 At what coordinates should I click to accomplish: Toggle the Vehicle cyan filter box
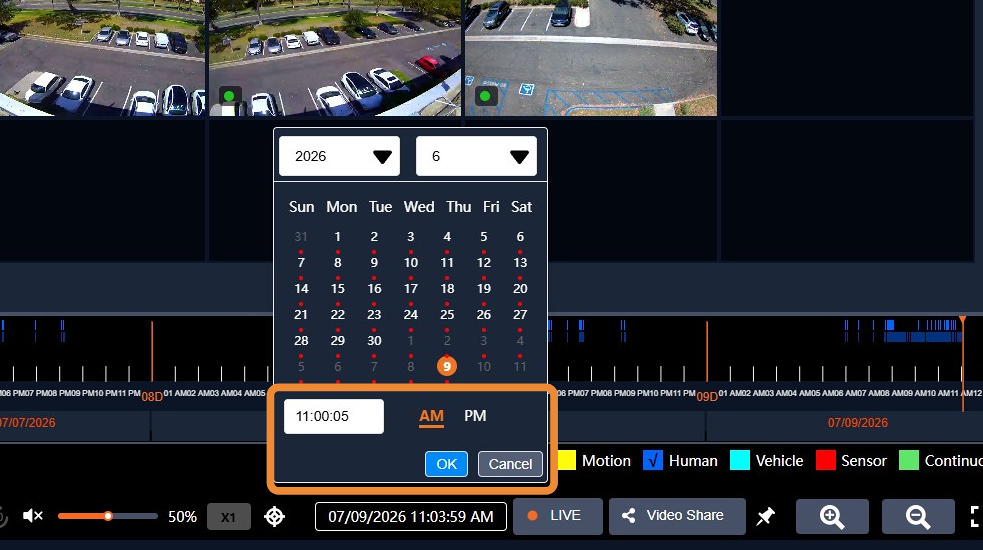pos(740,460)
